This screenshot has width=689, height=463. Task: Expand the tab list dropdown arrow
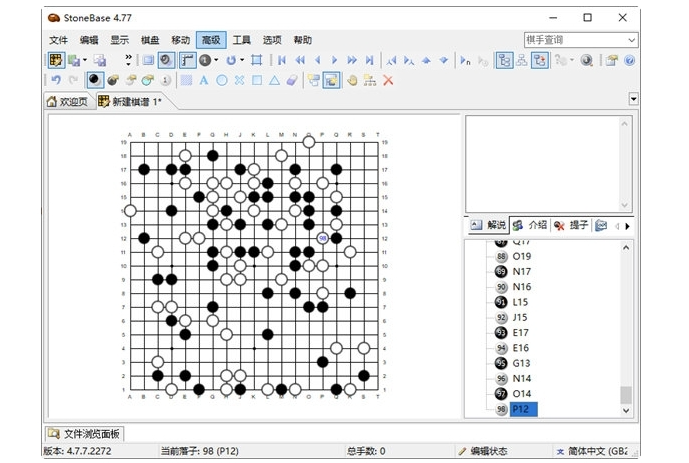tap(633, 99)
